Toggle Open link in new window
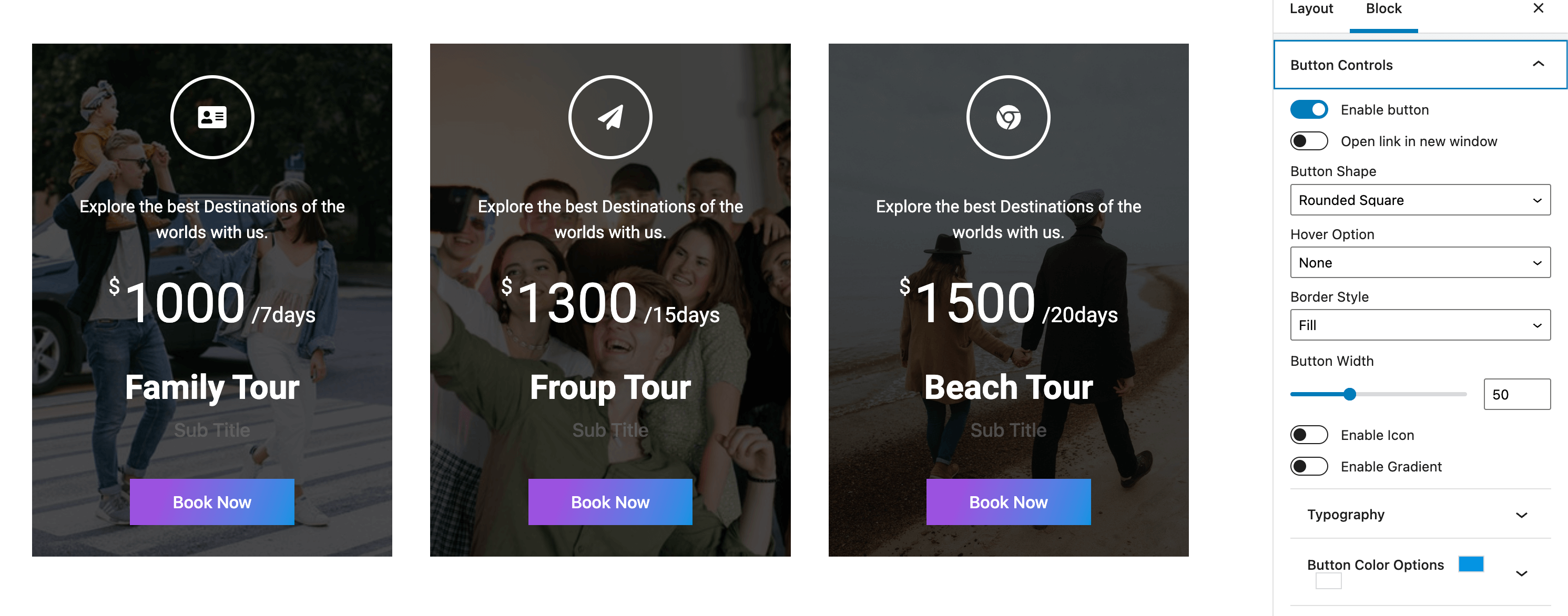Image resolution: width=1568 pixels, height=616 pixels. pos(1309,141)
